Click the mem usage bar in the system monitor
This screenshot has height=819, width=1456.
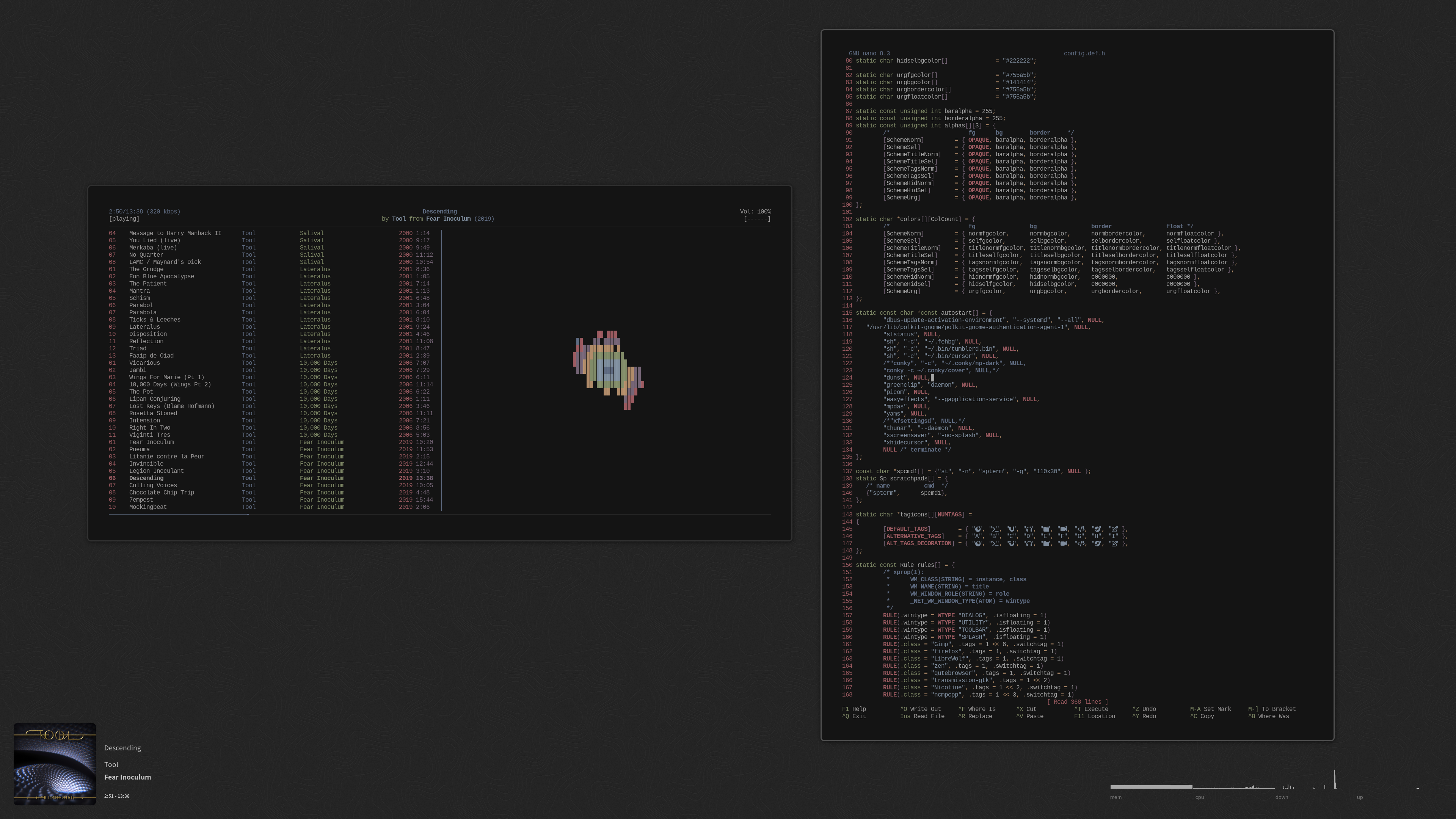tap(1152, 787)
